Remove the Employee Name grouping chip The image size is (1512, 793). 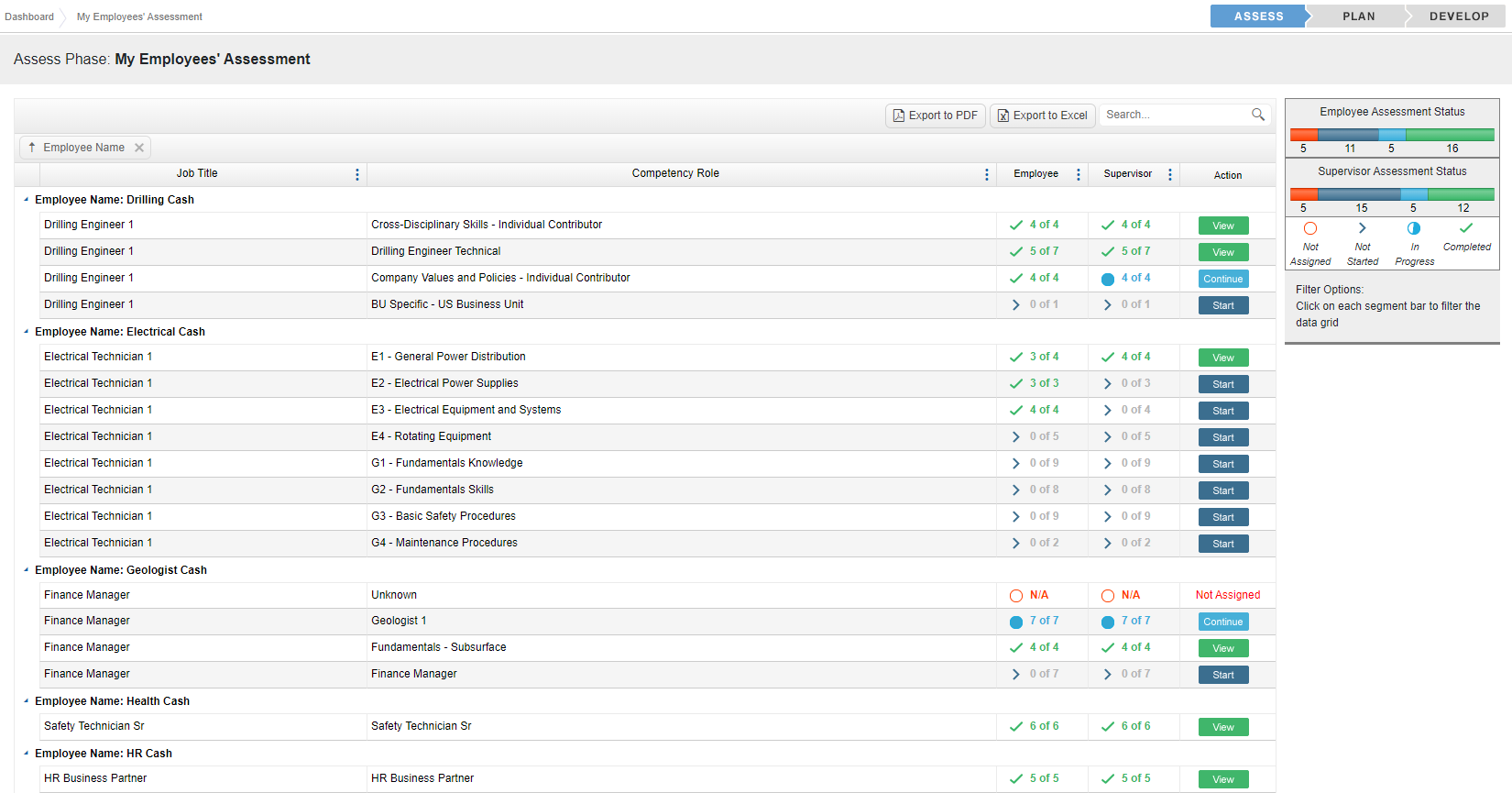(139, 148)
